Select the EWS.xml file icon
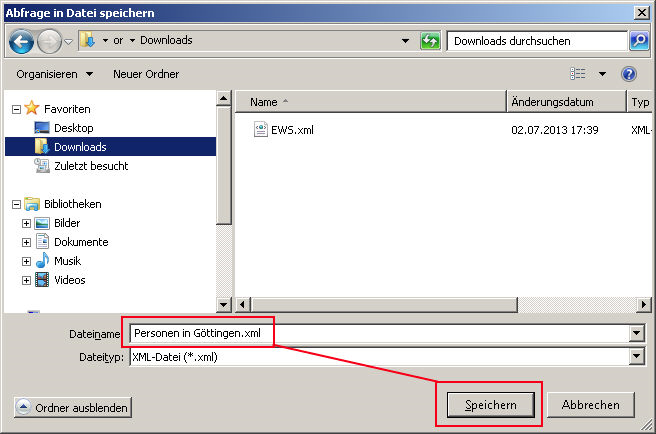Image resolution: width=656 pixels, height=434 pixels. coord(261,130)
